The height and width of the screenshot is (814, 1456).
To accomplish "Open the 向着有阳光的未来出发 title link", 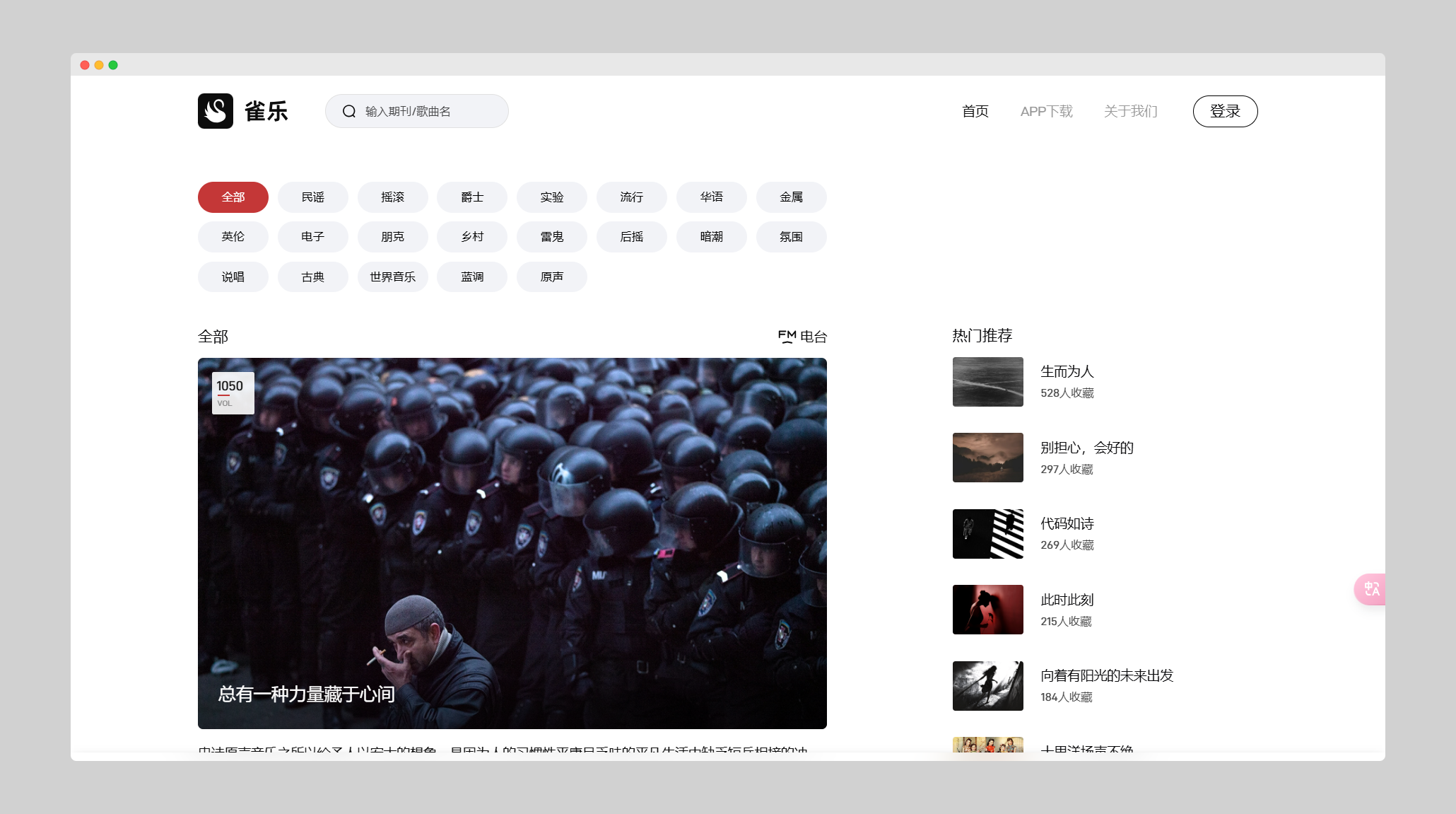I will pyautogui.click(x=1107, y=675).
